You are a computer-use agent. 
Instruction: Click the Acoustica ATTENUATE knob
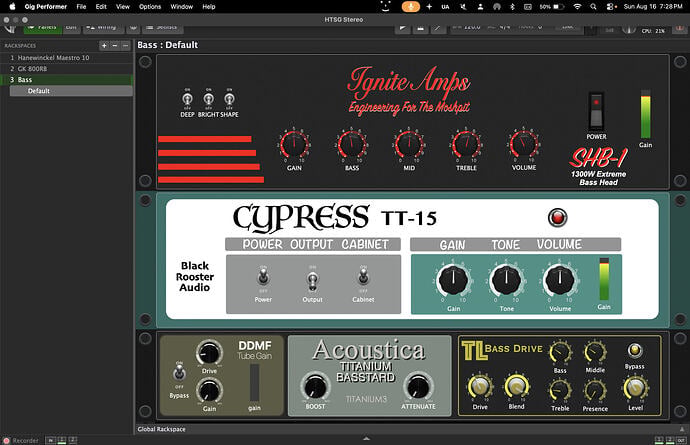[x=418, y=386]
